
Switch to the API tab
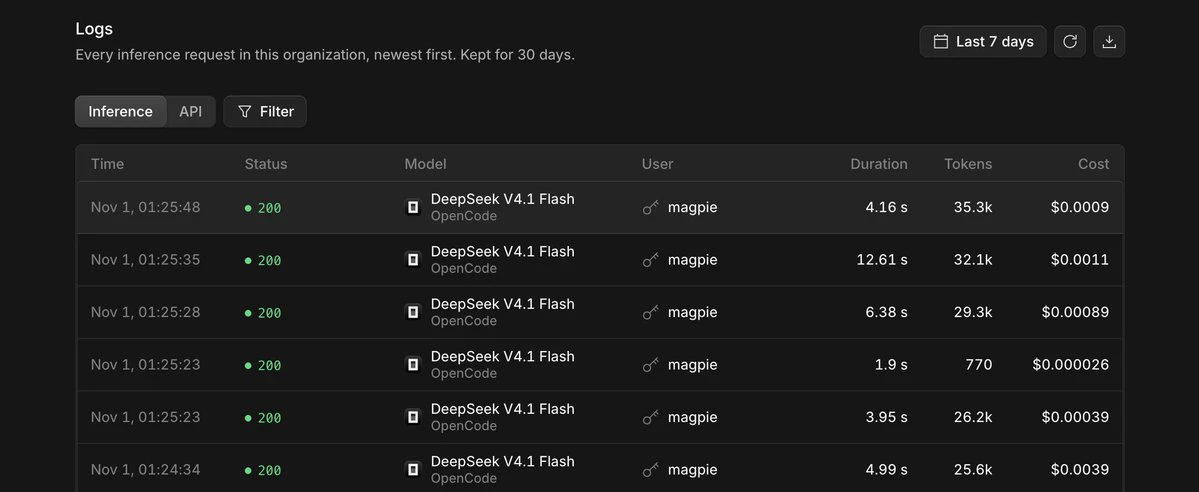click(190, 111)
